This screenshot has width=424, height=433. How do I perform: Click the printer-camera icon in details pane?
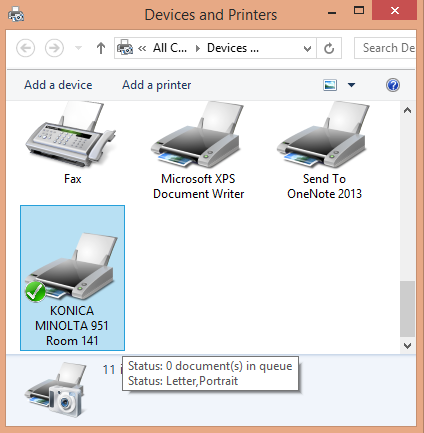[x=55, y=389]
